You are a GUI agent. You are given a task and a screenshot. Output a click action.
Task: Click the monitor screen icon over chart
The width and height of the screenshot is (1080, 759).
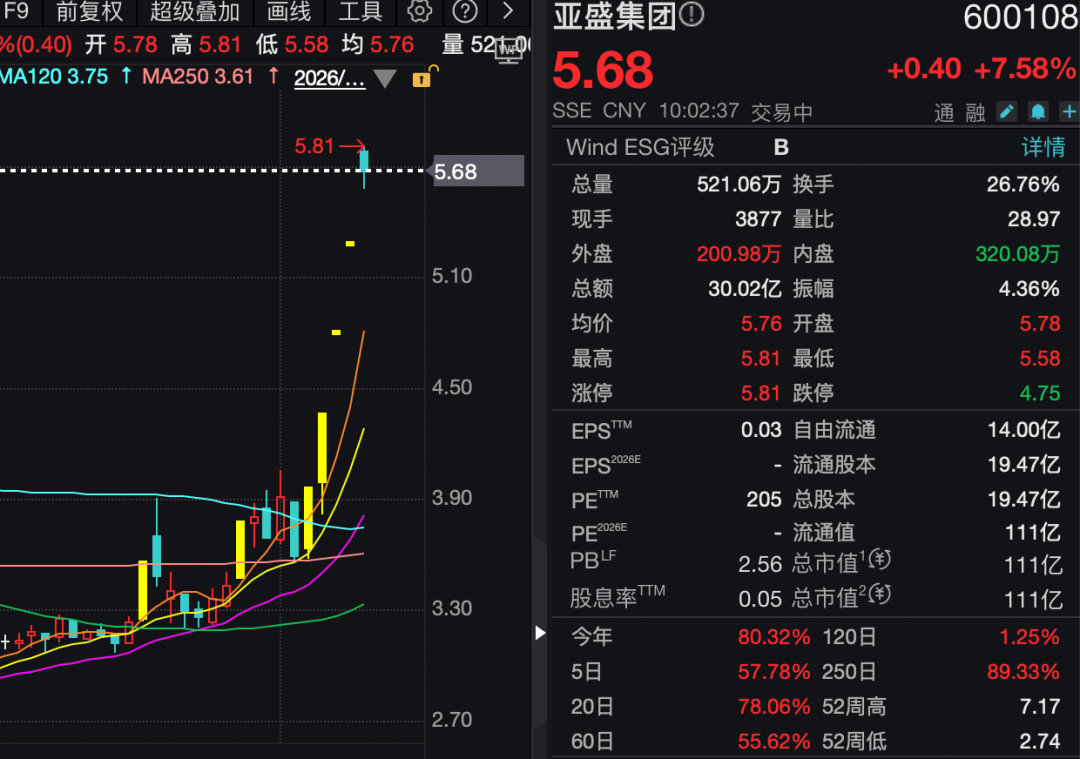[508, 52]
